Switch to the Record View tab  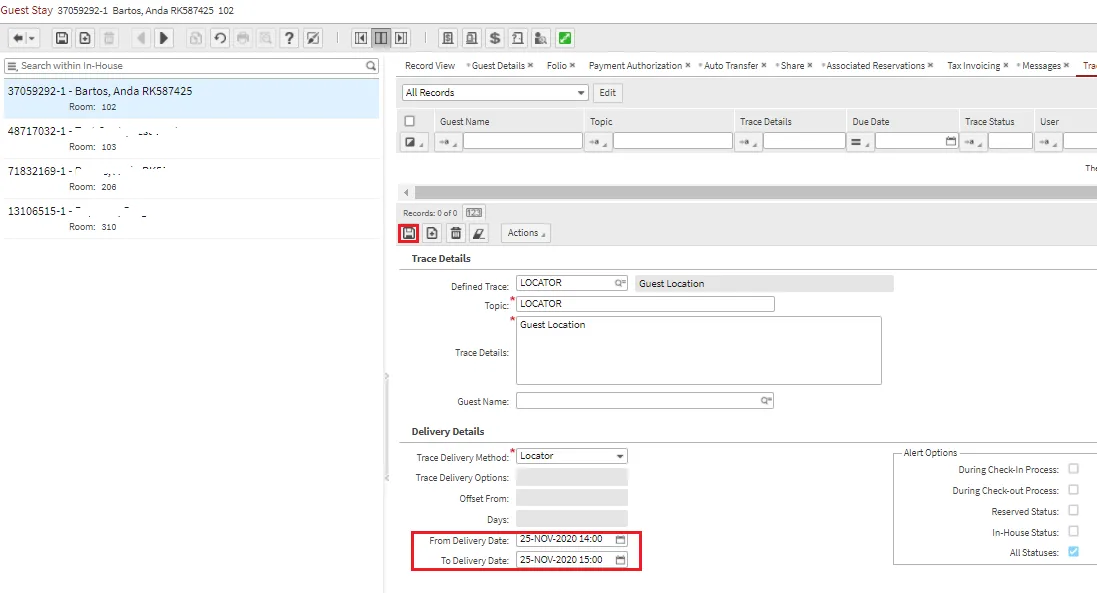point(430,66)
